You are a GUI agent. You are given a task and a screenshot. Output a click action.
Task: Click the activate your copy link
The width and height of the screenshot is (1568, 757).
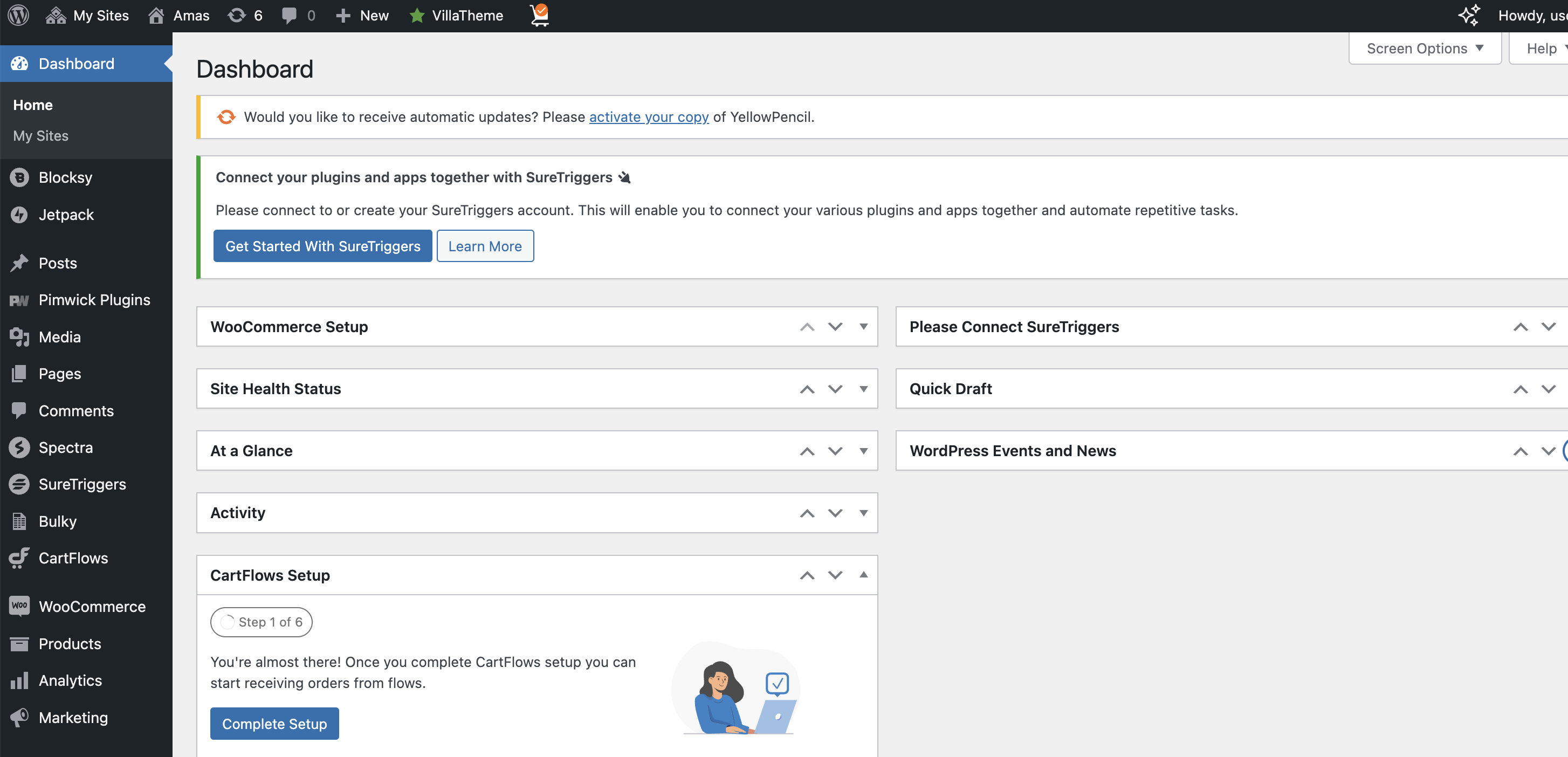[649, 117]
